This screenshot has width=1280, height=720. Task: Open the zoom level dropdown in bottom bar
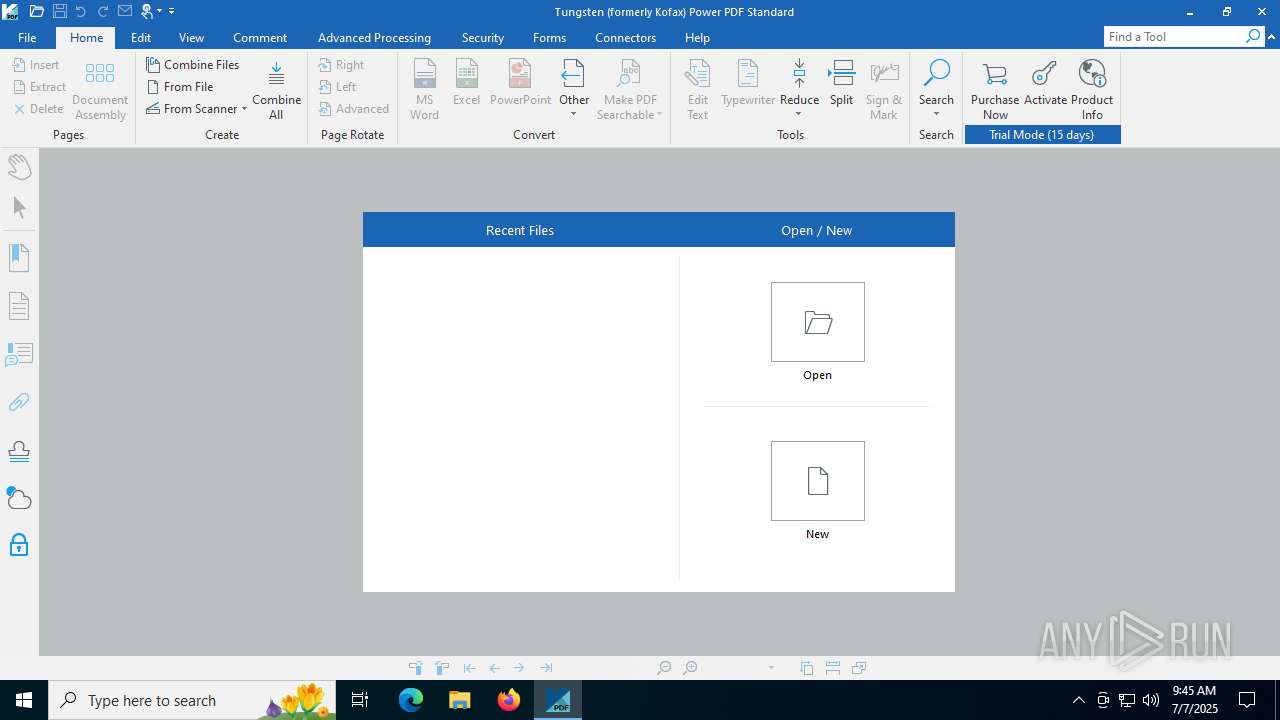pyautogui.click(x=771, y=668)
